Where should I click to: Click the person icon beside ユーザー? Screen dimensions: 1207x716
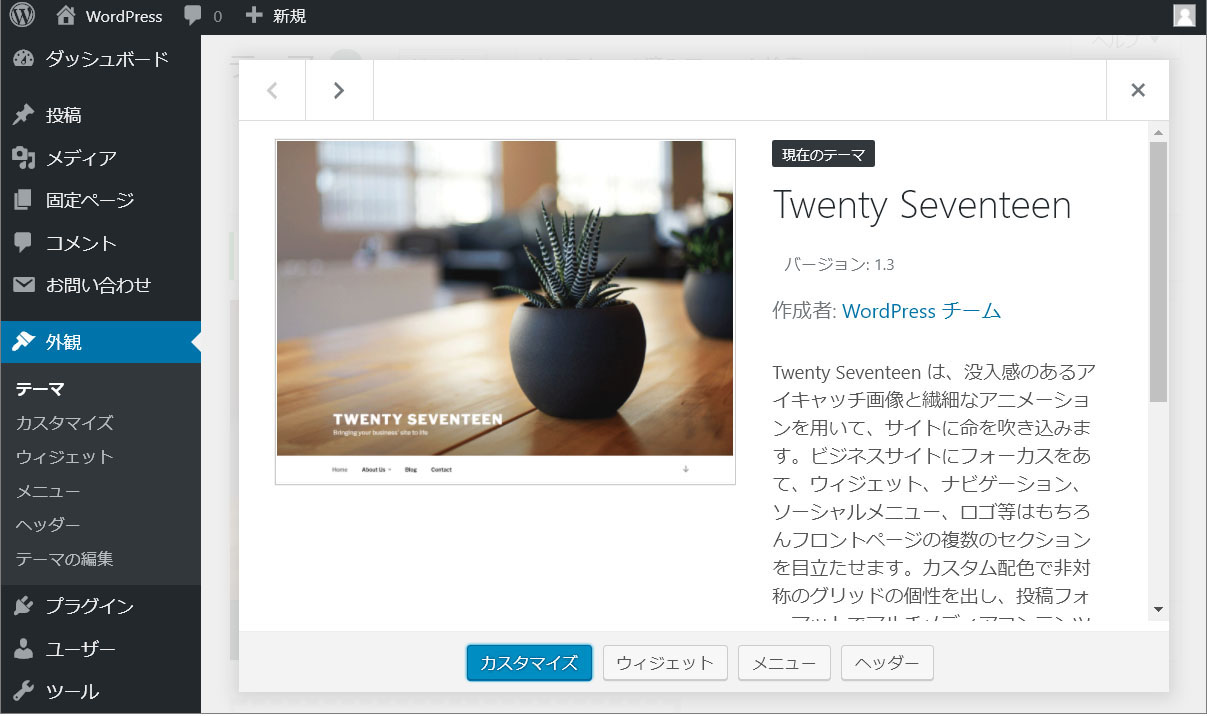pos(24,649)
